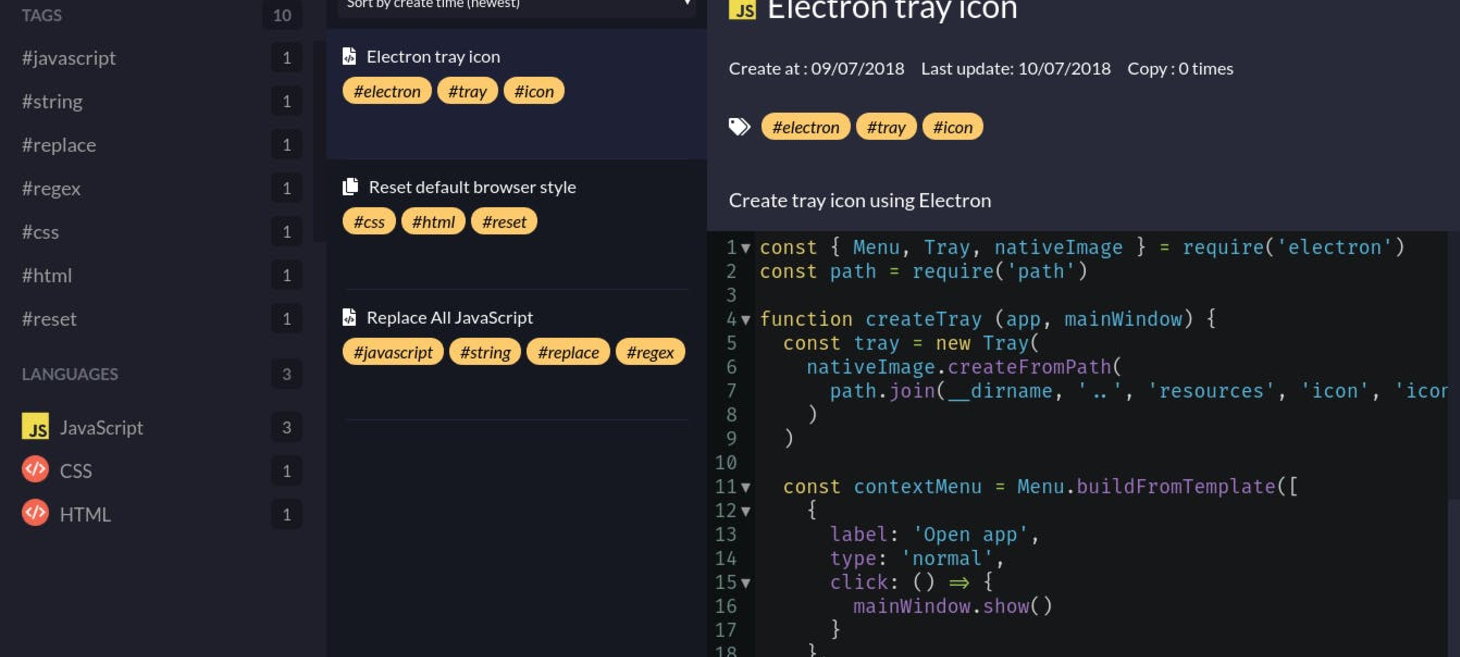
Task: Click description 'Create tray icon using Electron'
Action: click(x=860, y=200)
